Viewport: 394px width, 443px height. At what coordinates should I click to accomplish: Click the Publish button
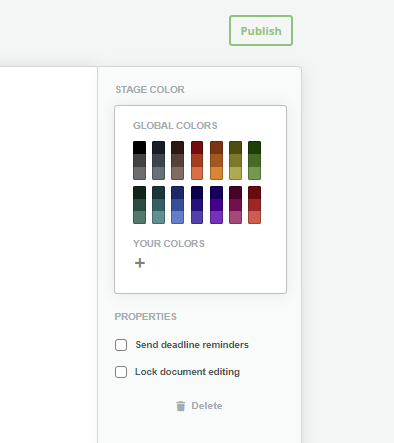tap(261, 31)
